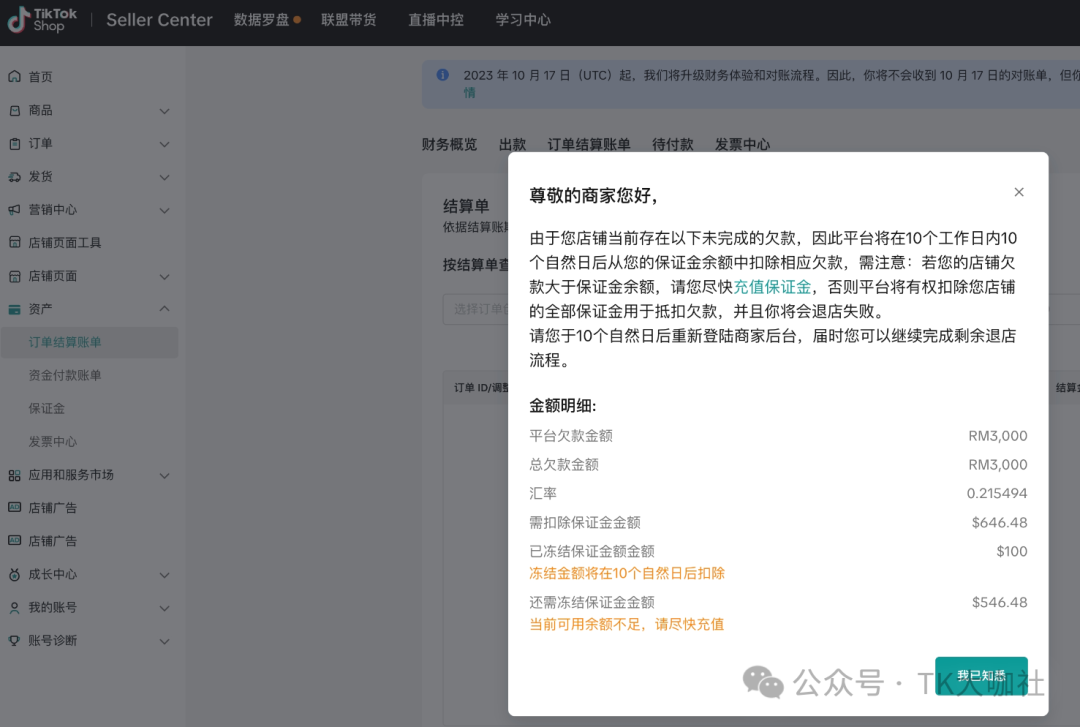Switch to the 财务概览 tab
The height and width of the screenshot is (727, 1080).
point(449,145)
